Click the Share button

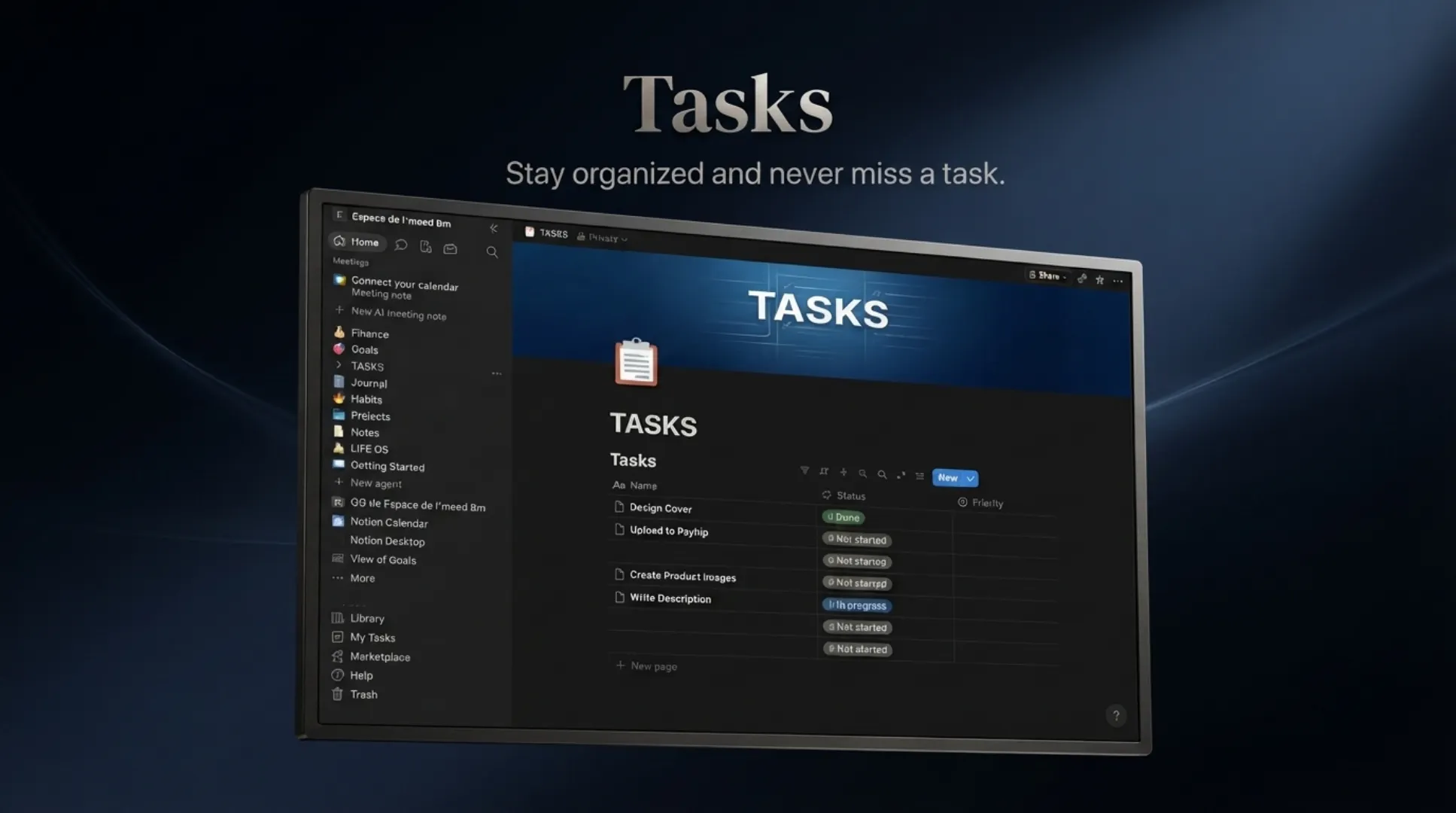1048,276
